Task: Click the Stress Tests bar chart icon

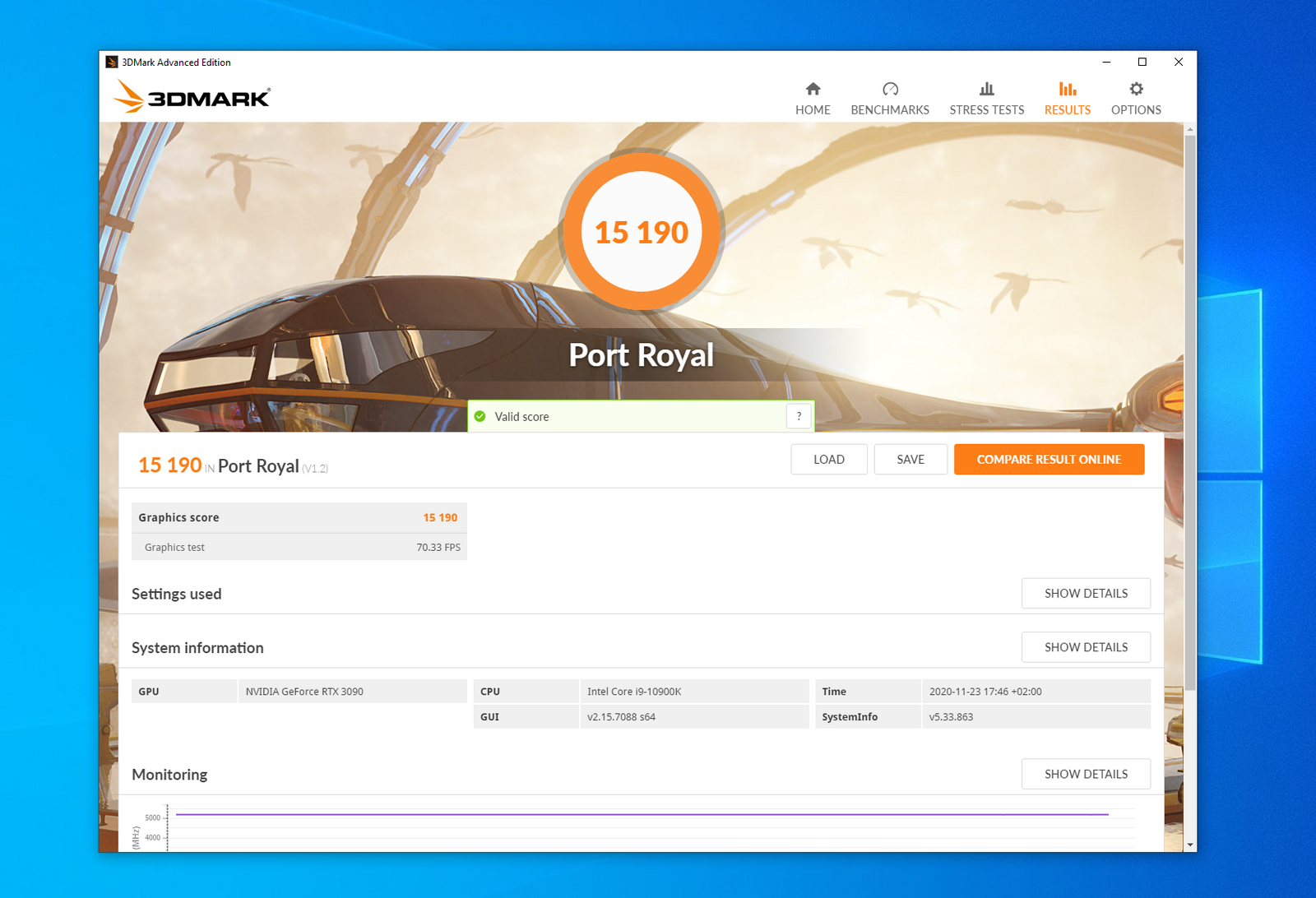Action: coord(987,89)
